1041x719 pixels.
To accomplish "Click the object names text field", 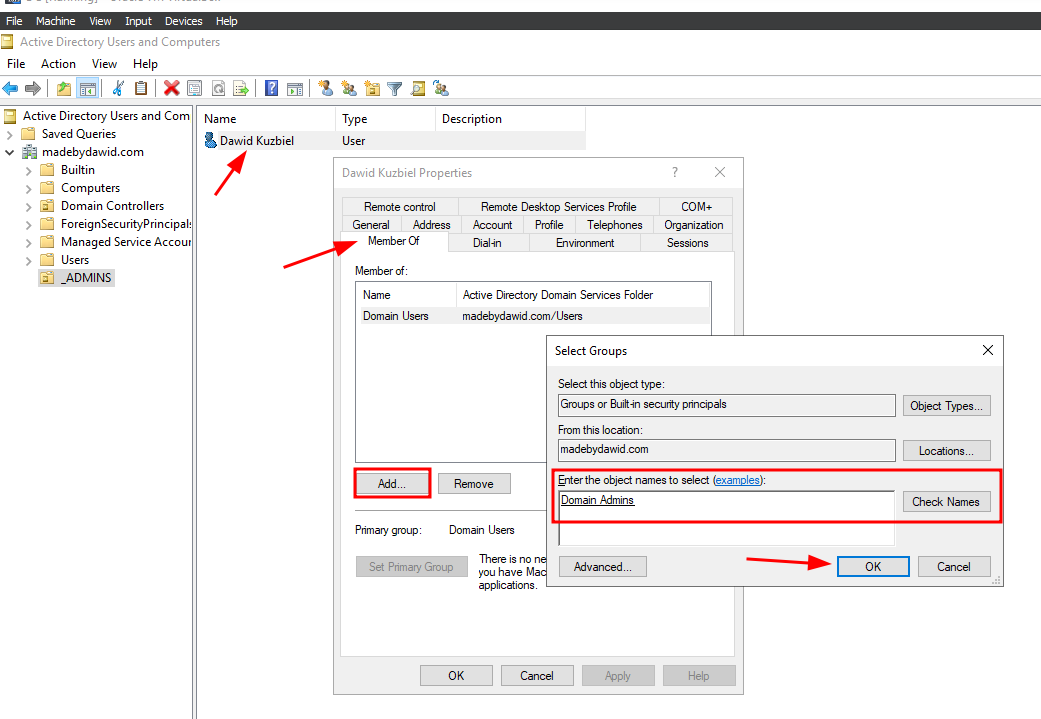I will tap(725, 516).
